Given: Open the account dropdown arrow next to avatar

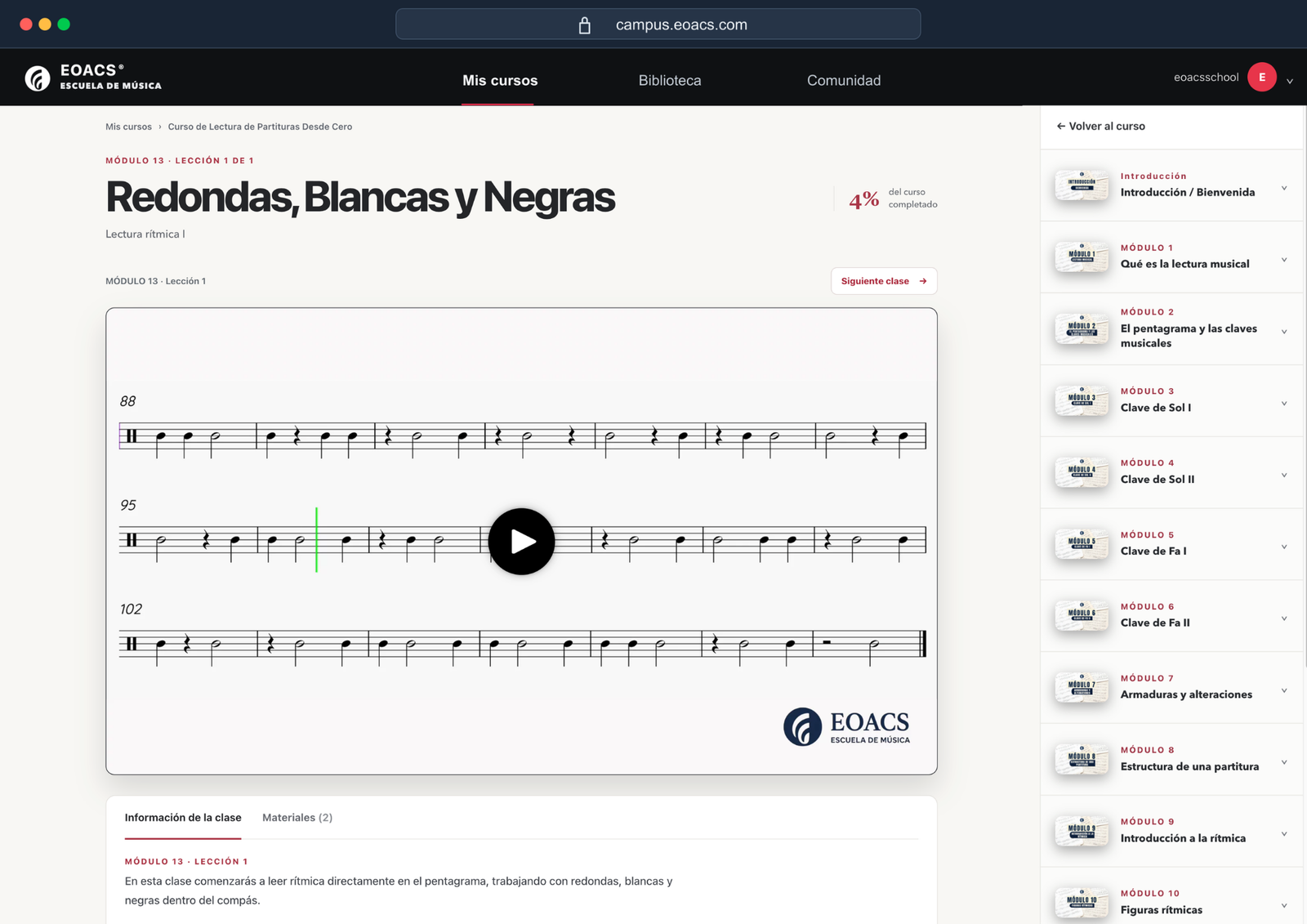Looking at the screenshot, I should click(1290, 81).
